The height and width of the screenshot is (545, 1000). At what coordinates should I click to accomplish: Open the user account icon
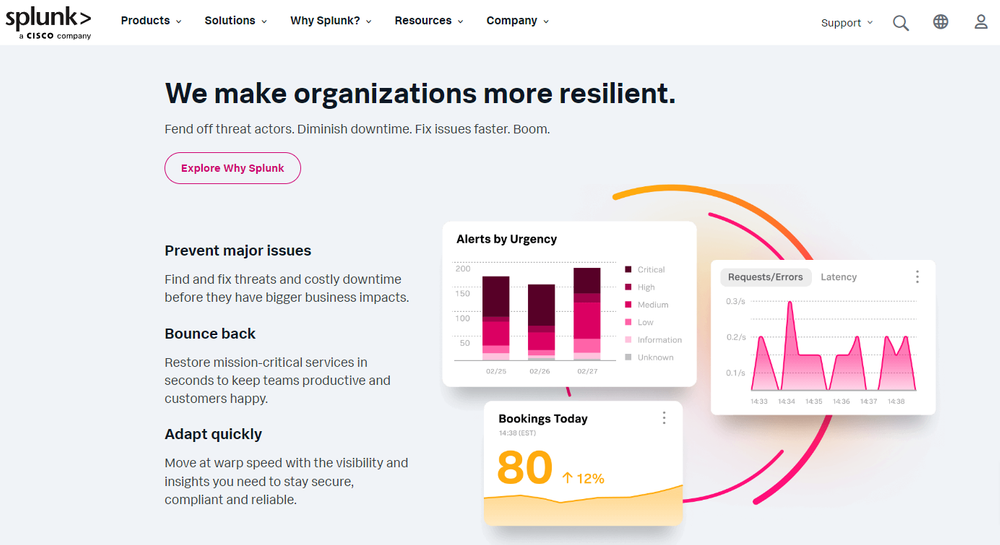click(x=981, y=22)
